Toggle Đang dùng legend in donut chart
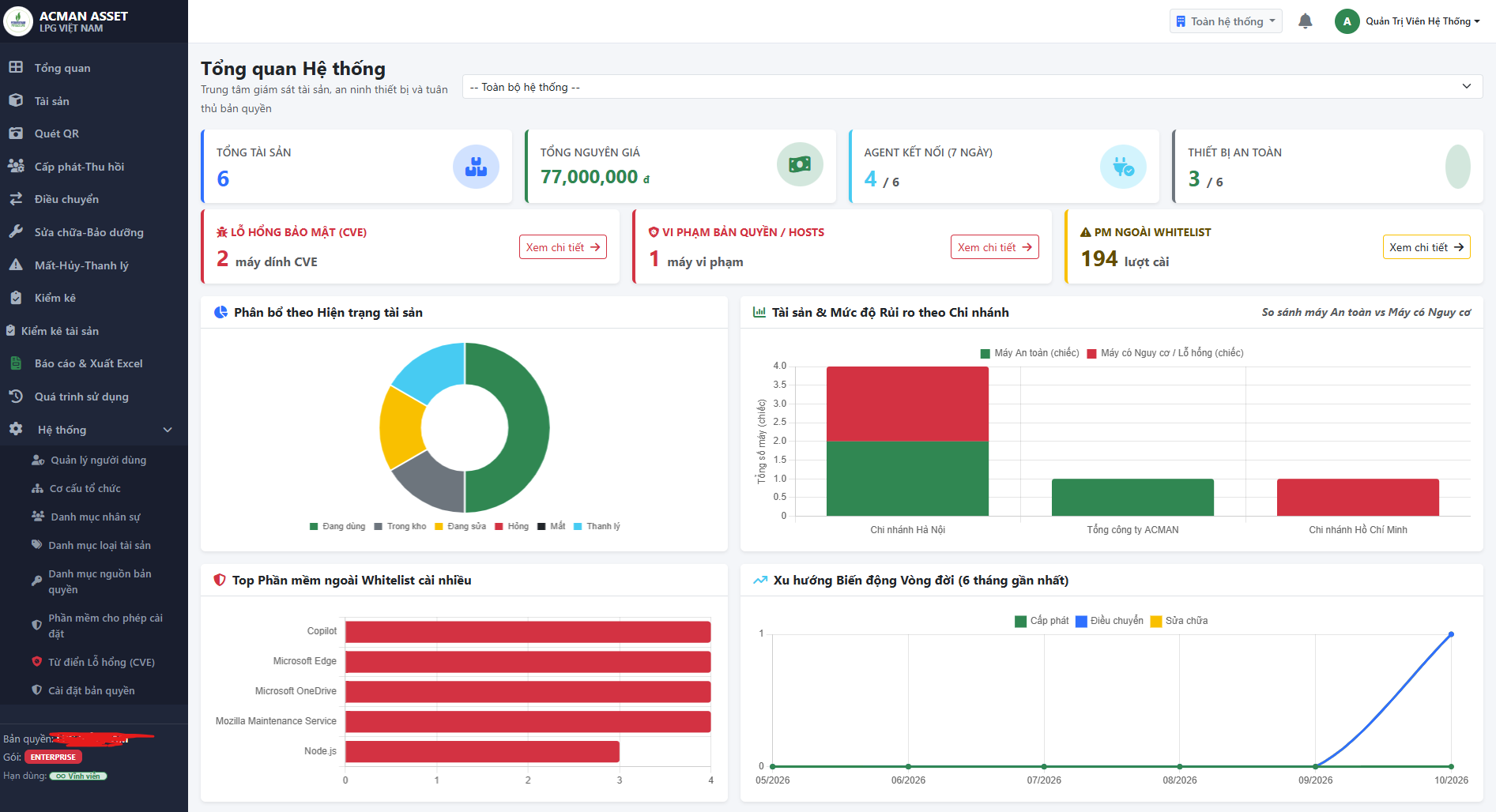Image resolution: width=1496 pixels, height=812 pixels. pos(337,526)
